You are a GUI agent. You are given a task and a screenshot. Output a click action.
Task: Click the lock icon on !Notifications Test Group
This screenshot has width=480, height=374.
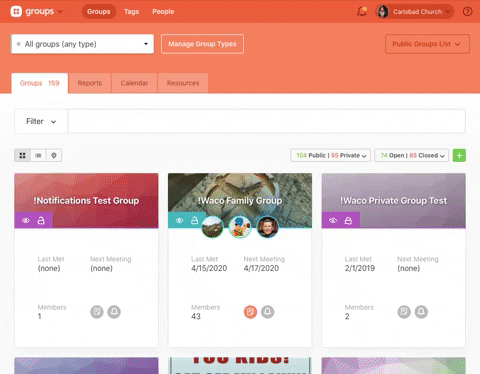41,220
